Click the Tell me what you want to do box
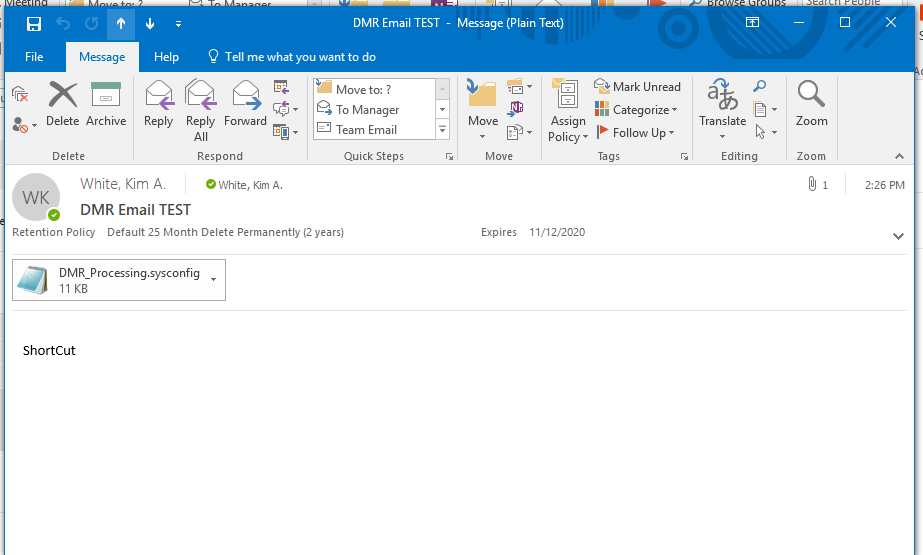The height and width of the screenshot is (555, 923). pos(292,57)
